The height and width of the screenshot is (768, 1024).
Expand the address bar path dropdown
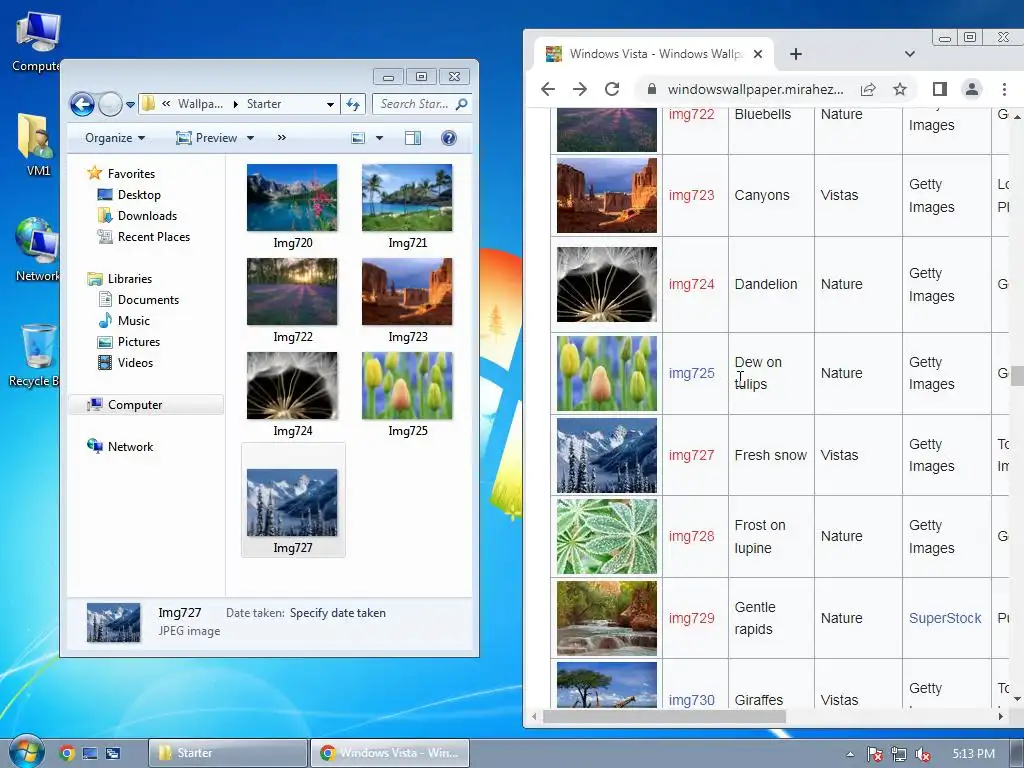tap(330, 104)
